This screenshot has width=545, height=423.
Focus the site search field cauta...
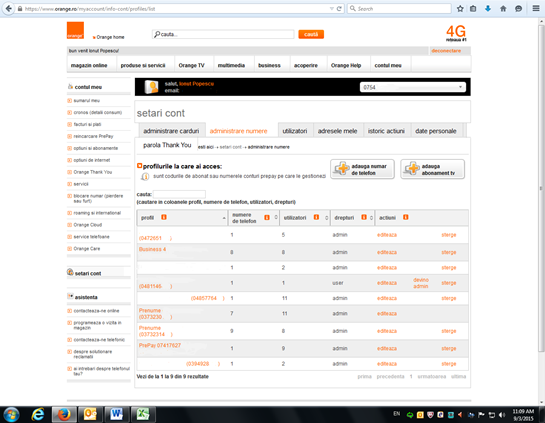223,34
